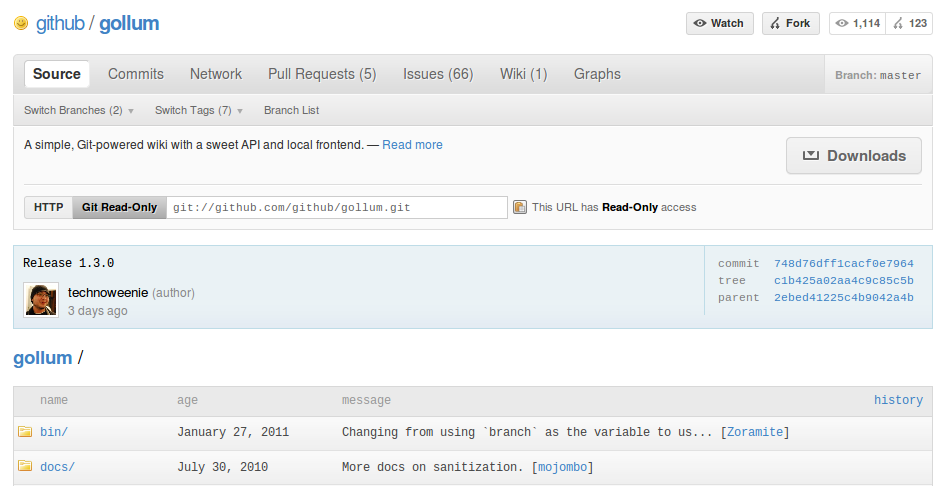Click the bin folder icon
The image size is (946, 486).
[25, 431]
